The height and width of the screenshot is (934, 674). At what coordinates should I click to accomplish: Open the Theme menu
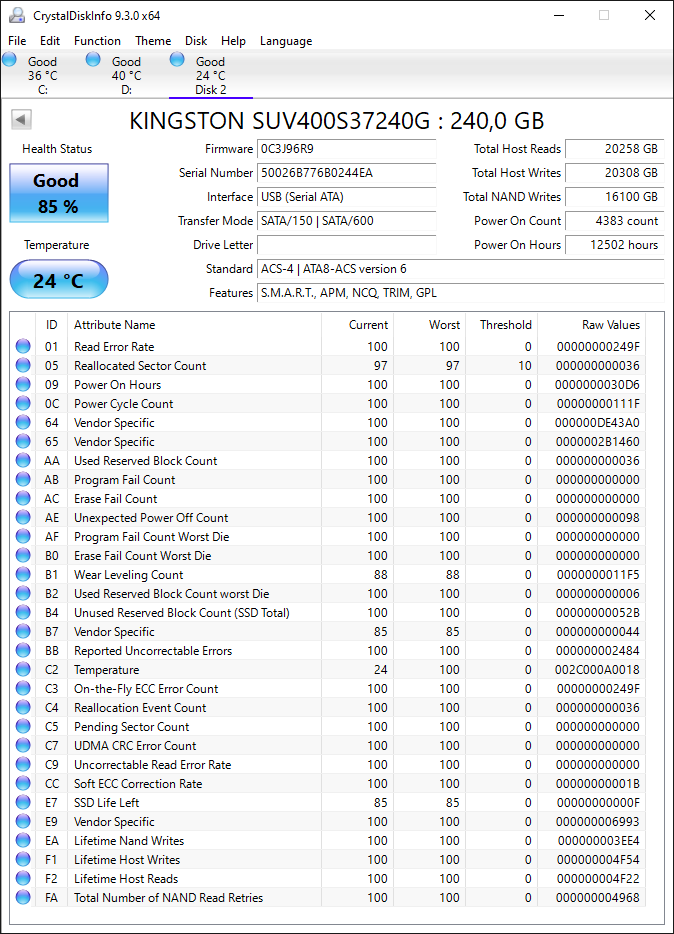point(153,41)
